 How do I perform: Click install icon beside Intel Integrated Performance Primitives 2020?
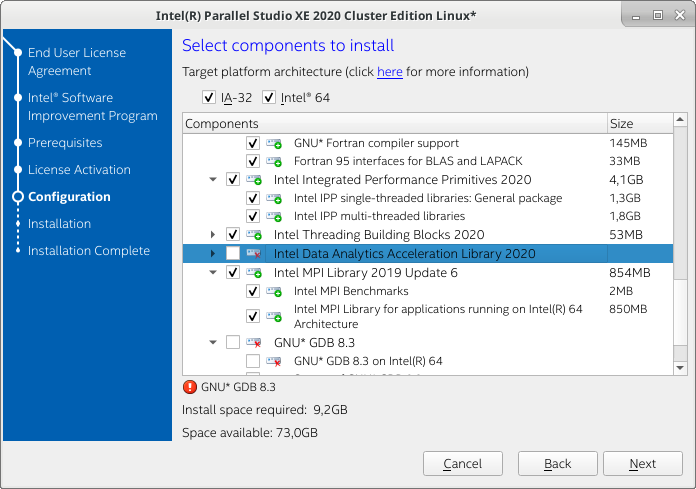point(254,180)
